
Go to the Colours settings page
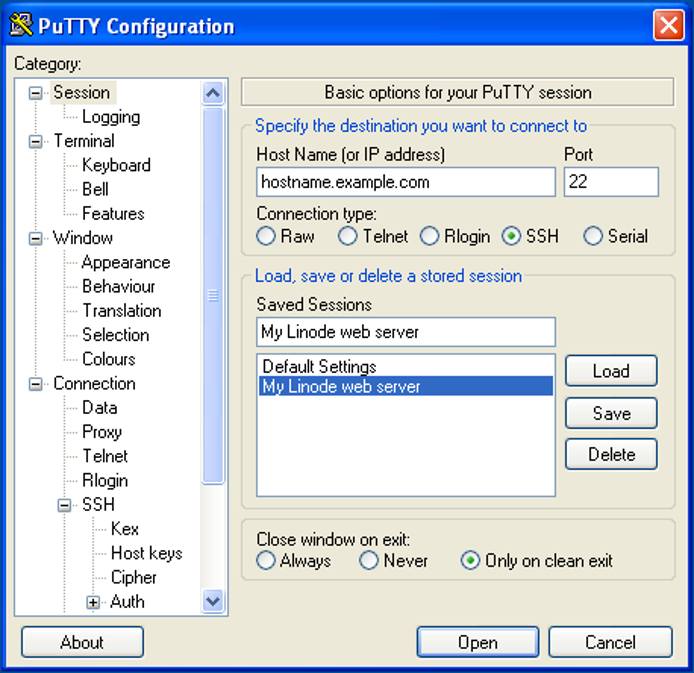point(108,359)
